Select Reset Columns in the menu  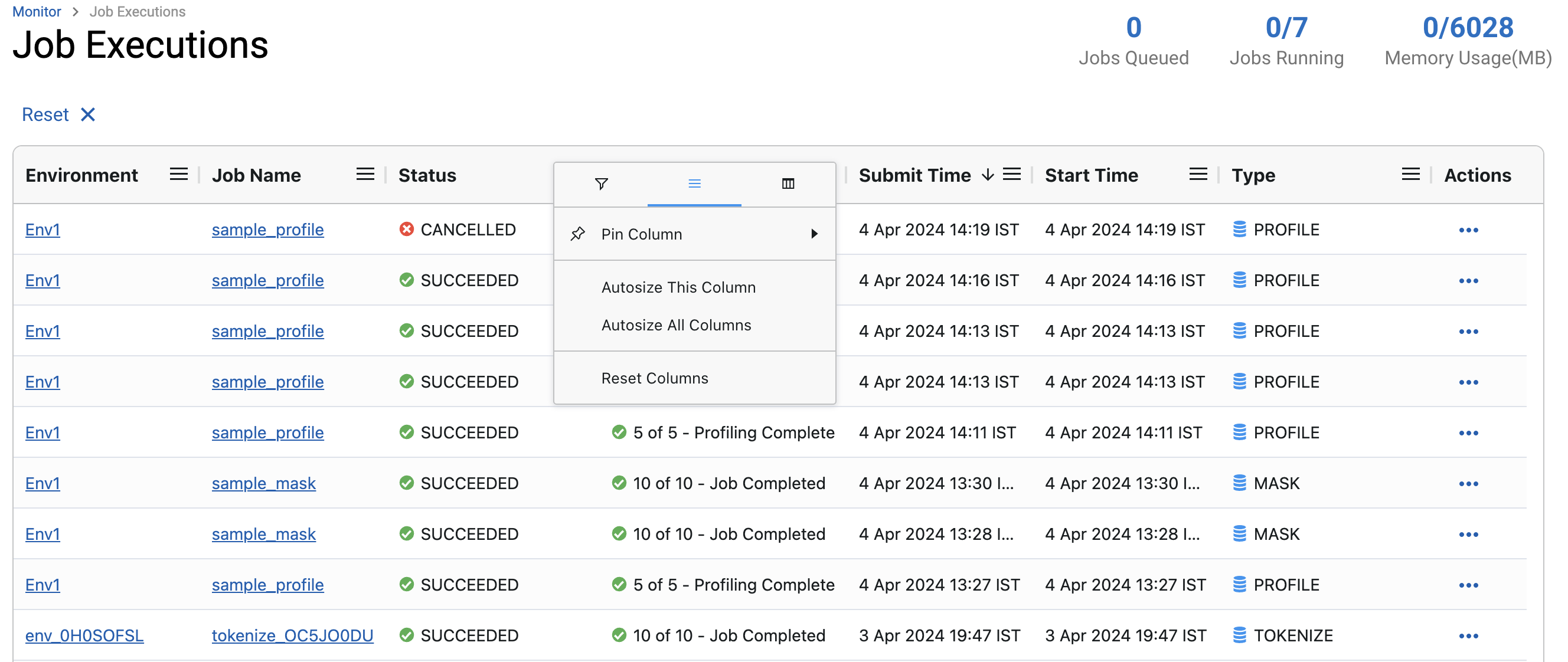654,378
